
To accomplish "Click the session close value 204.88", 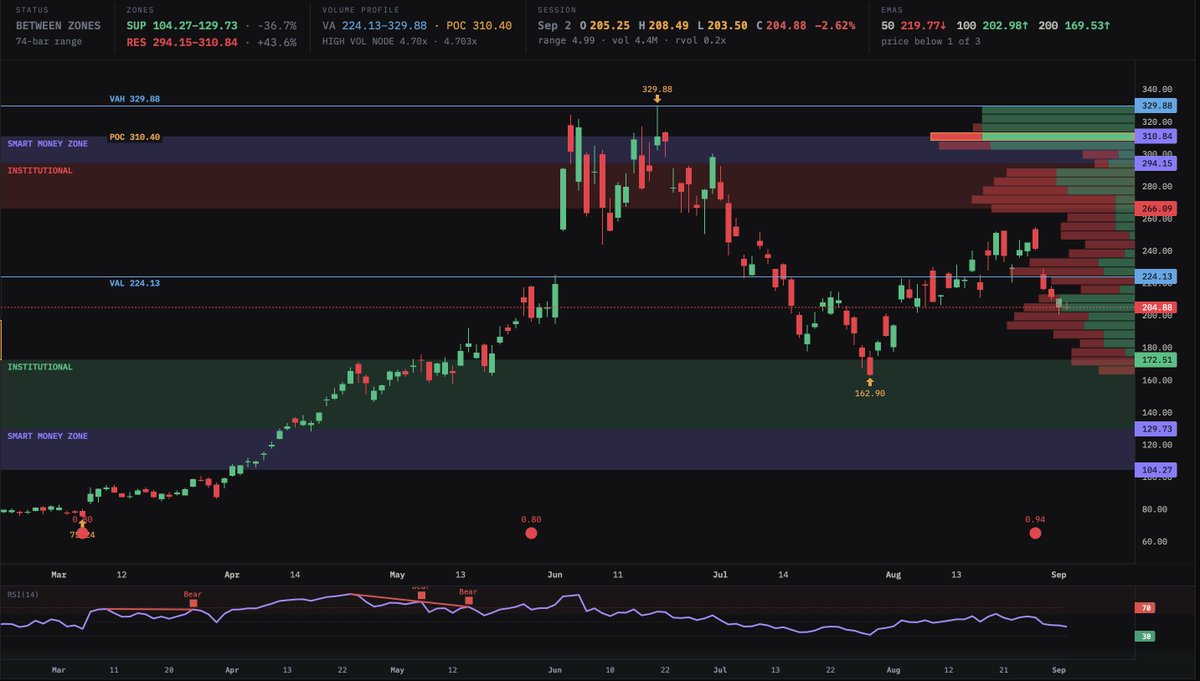I will tap(788, 26).
